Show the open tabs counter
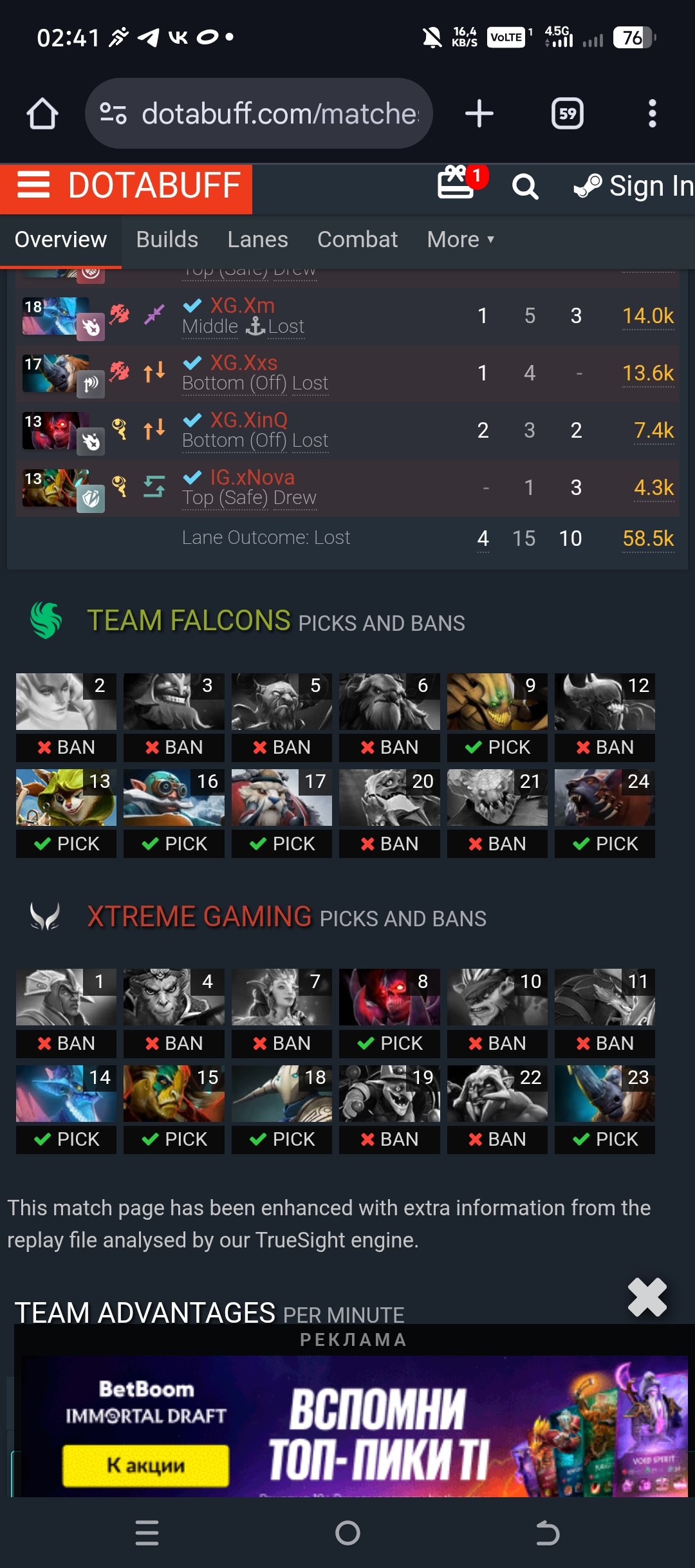This screenshot has width=695, height=1568. (x=568, y=114)
